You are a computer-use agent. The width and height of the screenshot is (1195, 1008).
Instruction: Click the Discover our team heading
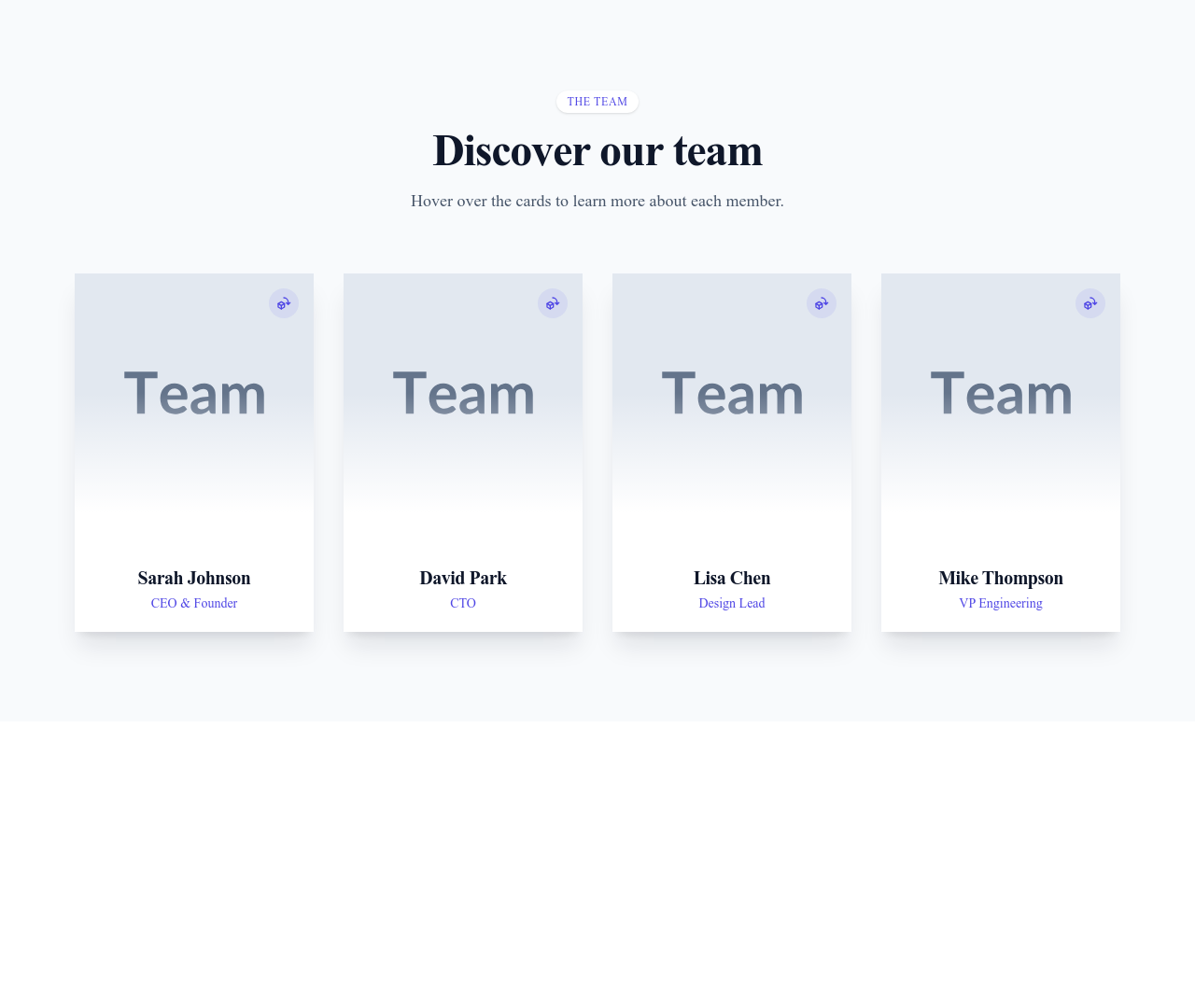(597, 150)
